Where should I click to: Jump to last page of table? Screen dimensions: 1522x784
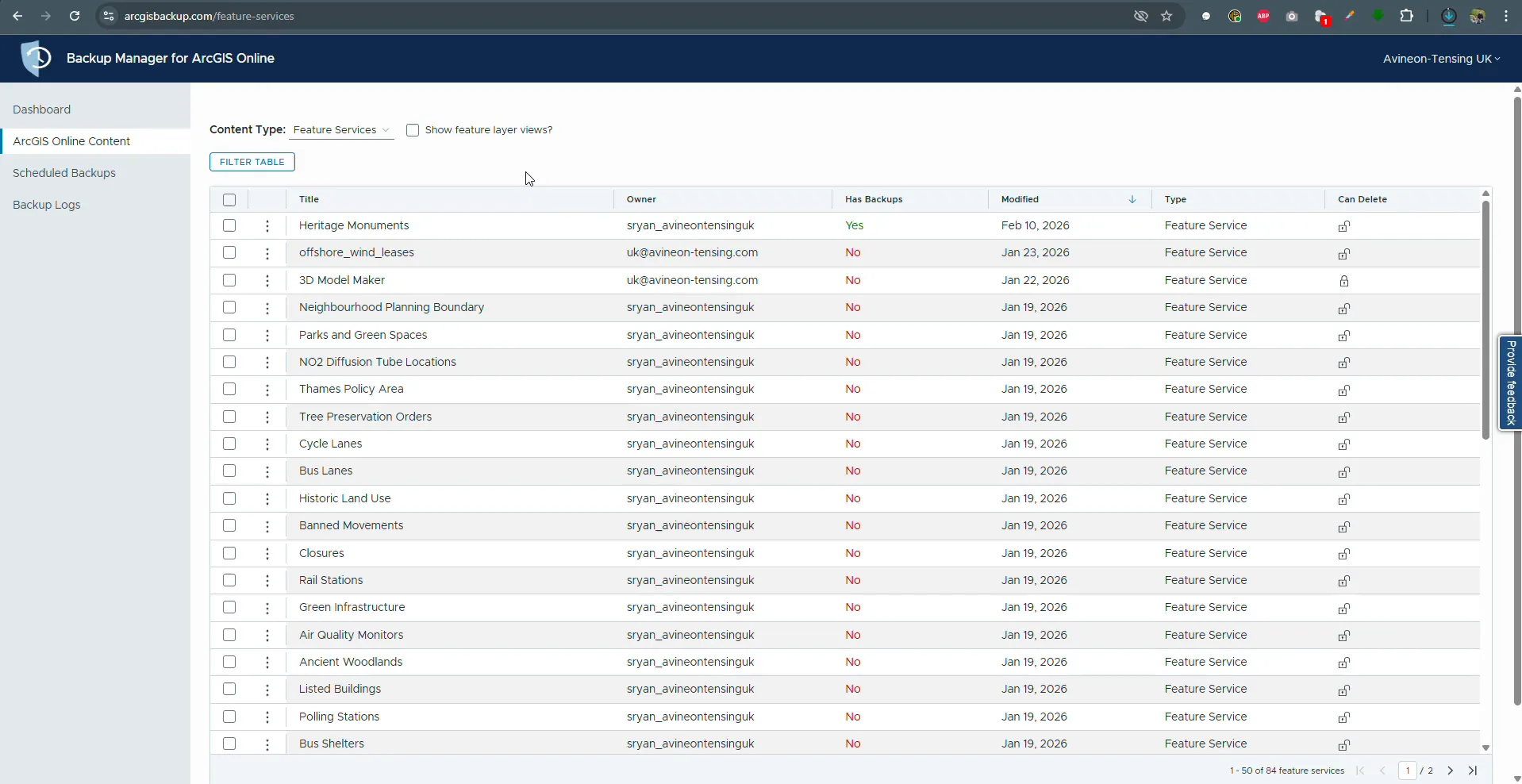1473,771
